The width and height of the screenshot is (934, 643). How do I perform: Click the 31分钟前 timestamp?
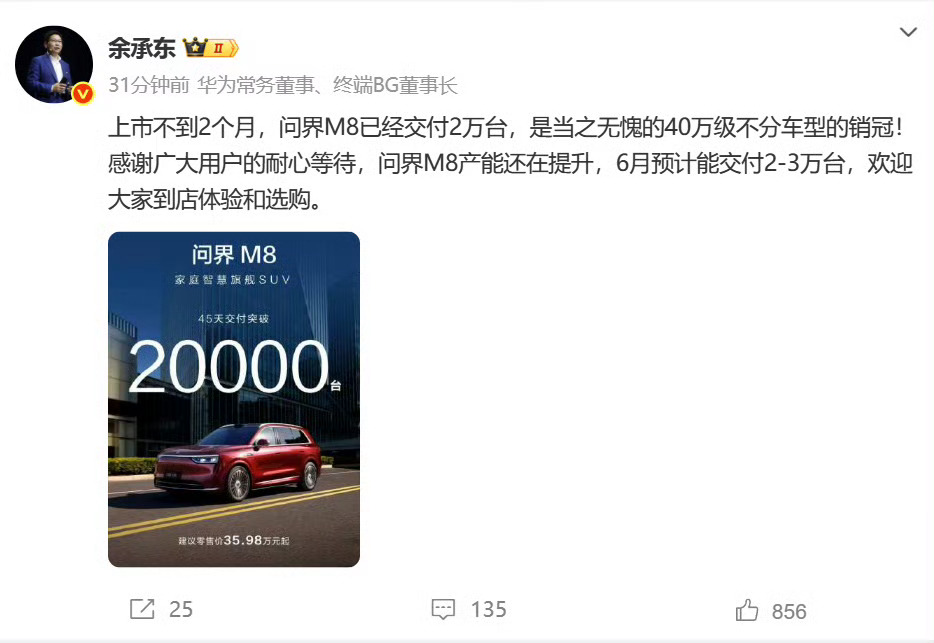[149, 85]
